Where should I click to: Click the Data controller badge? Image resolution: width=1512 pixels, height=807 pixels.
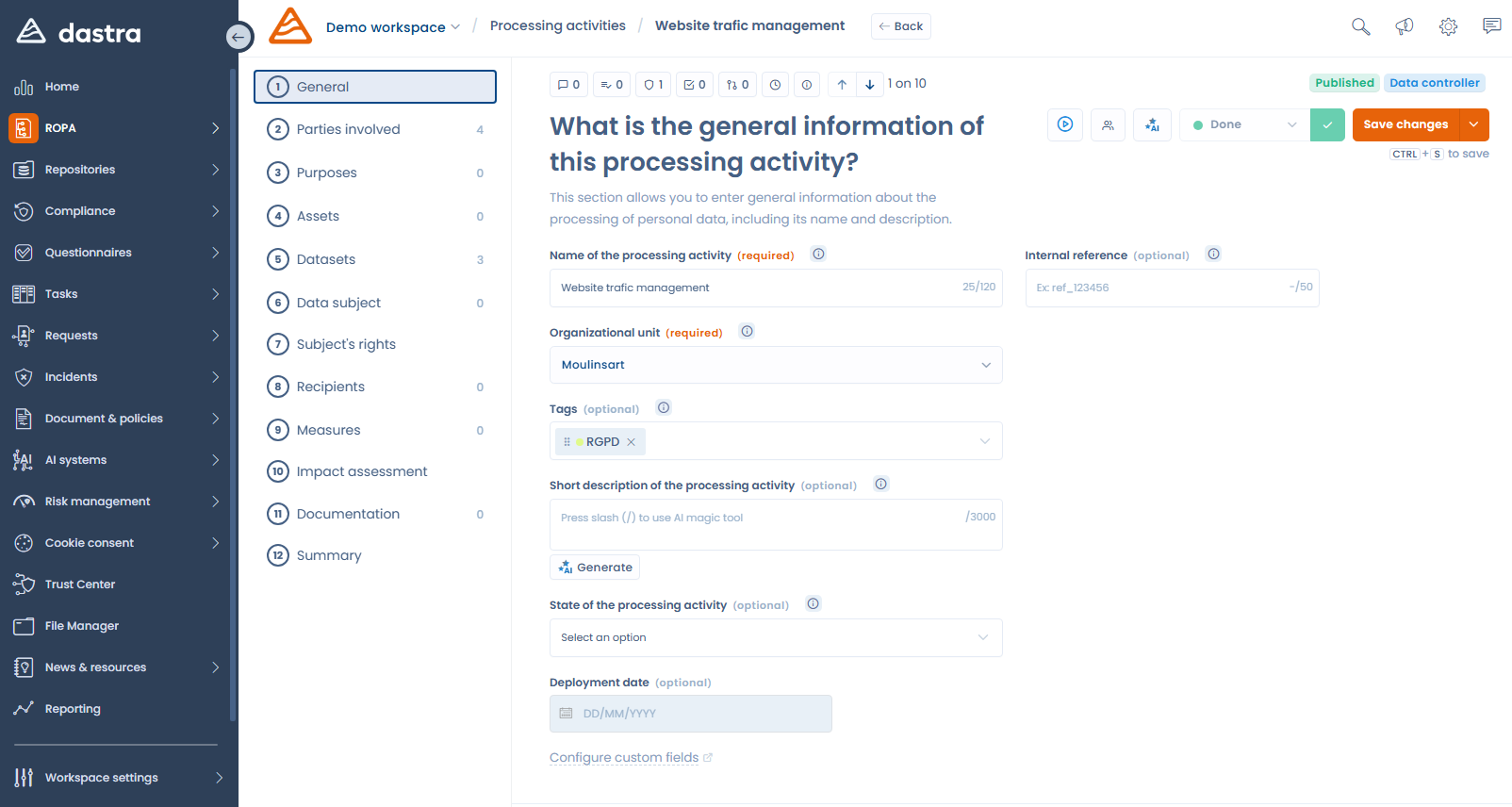1435,83
